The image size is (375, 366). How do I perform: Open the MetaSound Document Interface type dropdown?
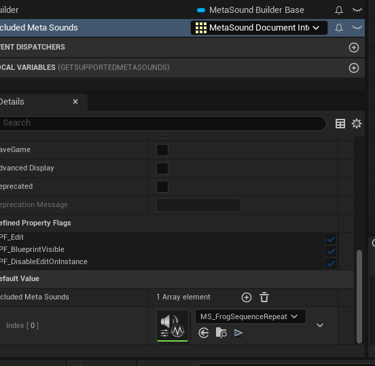point(259,28)
